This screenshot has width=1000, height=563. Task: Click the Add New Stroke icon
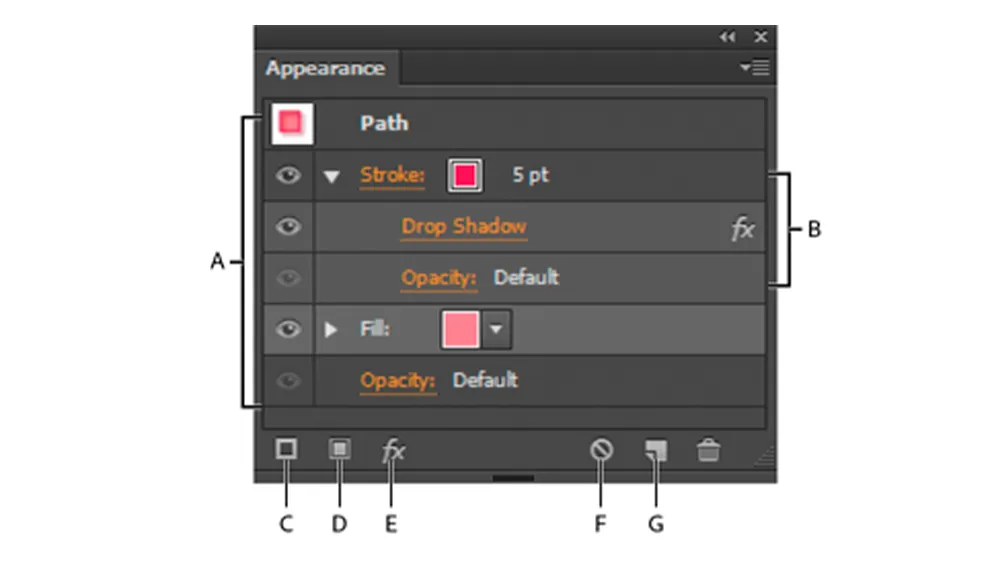click(x=286, y=450)
